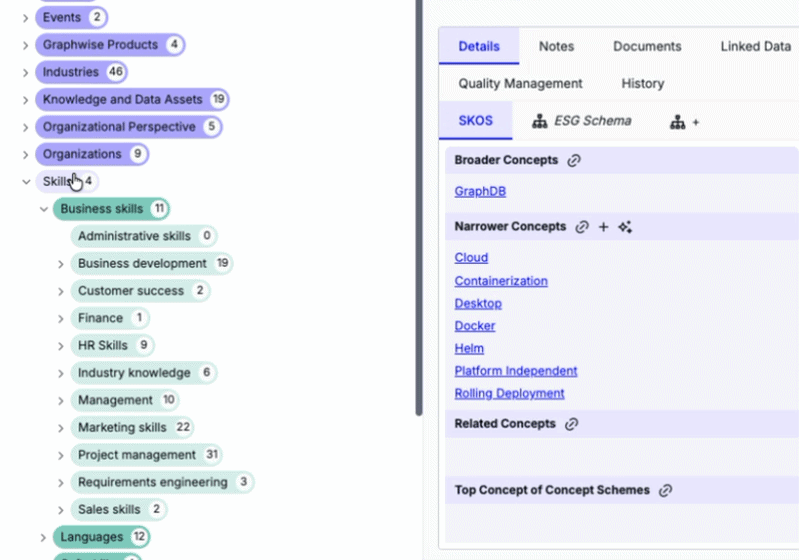Image resolution: width=799 pixels, height=560 pixels.
Task: Select the Marketing skills item
Action: [132, 428]
